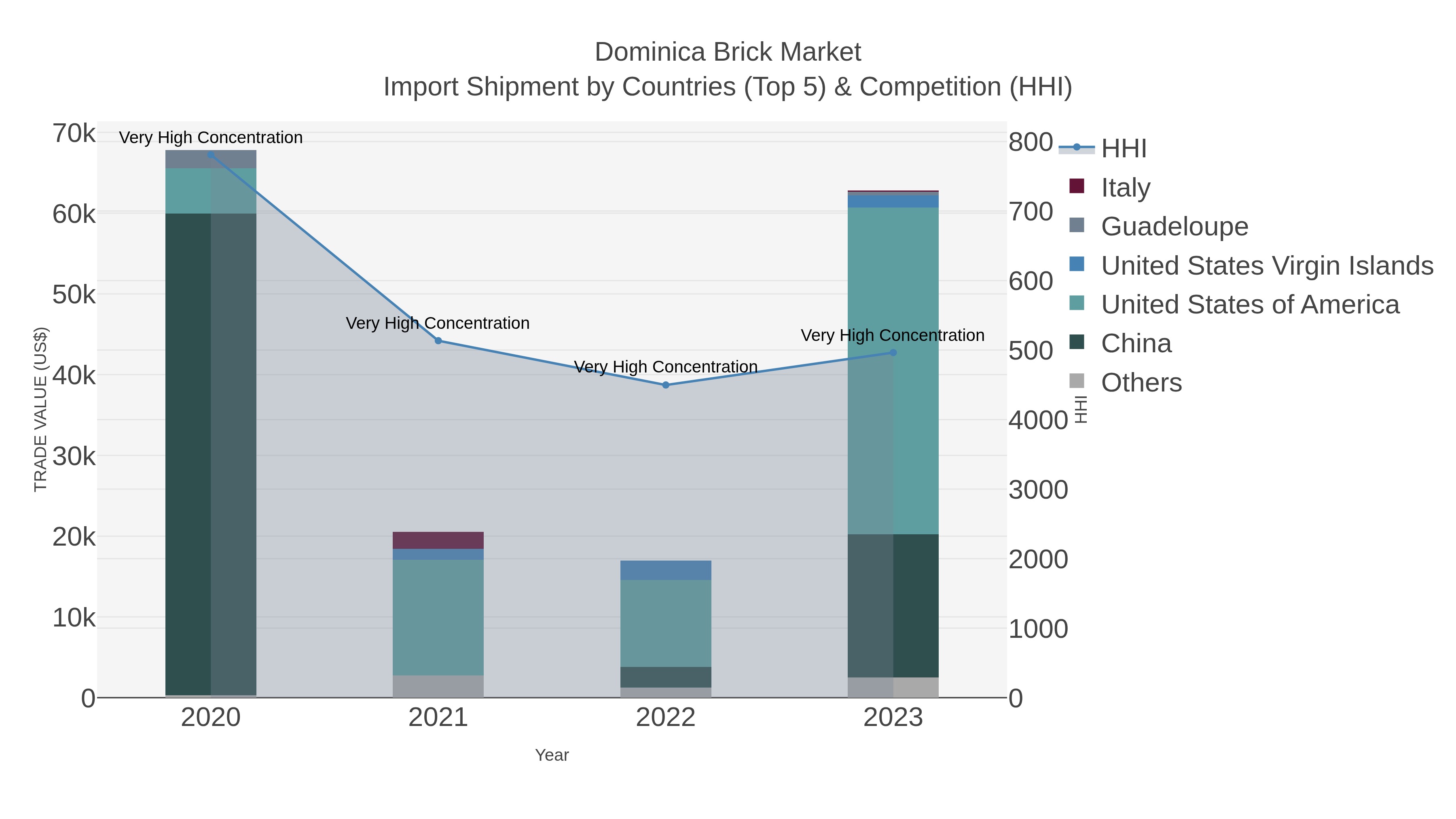Toggle the Italy legend entry
This screenshot has height=819, width=1456.
tap(1110, 187)
